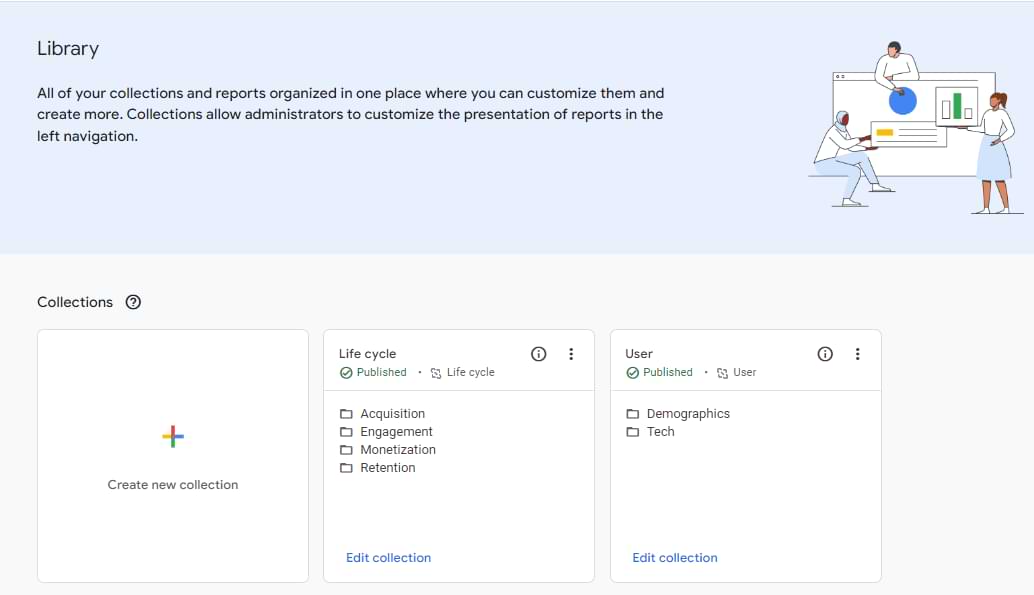
Task: Click the Tech folder icon
Action: 633,432
